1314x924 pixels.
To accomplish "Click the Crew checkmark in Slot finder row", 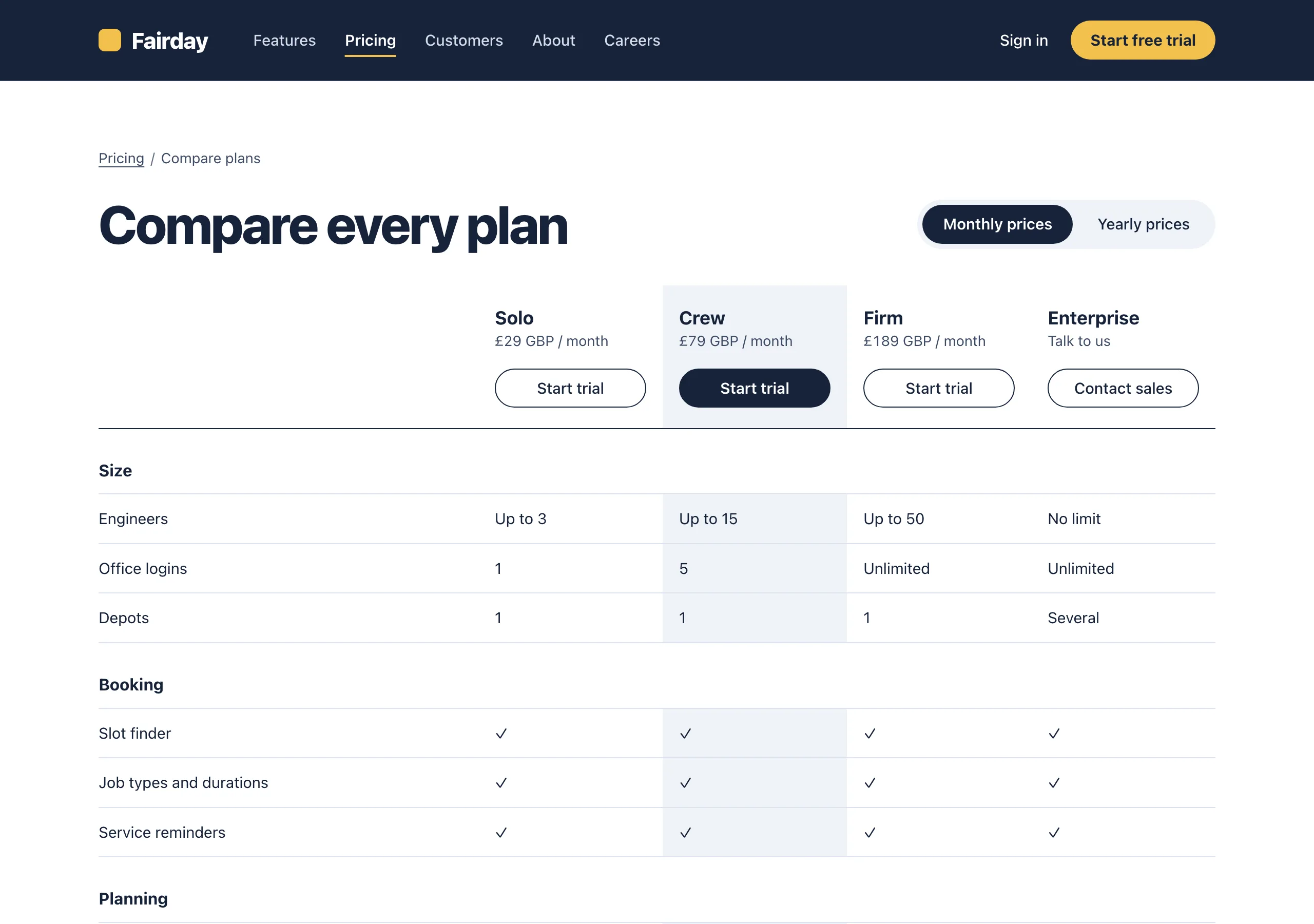I will click(x=686, y=734).
